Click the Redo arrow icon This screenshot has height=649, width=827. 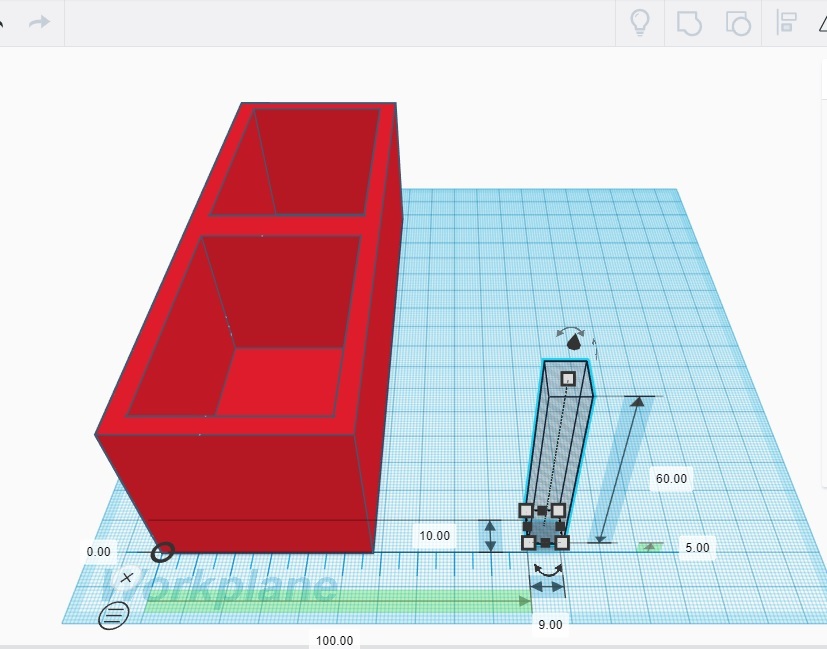coord(39,22)
